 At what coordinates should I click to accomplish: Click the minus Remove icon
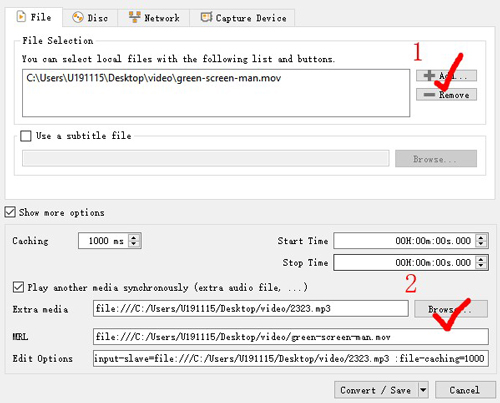tap(429, 95)
